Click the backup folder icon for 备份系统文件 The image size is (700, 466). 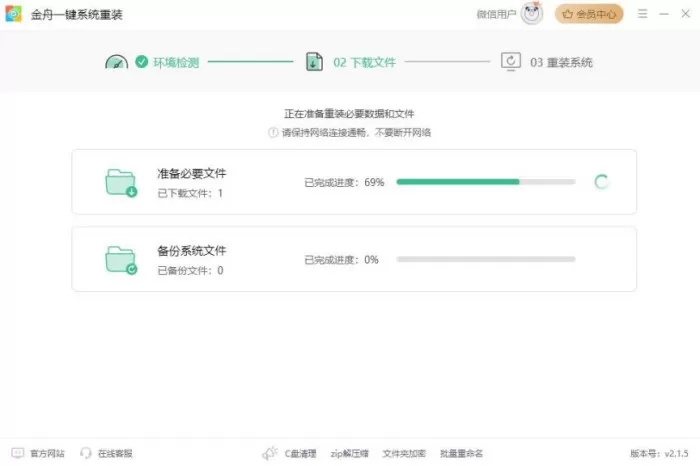point(121,260)
